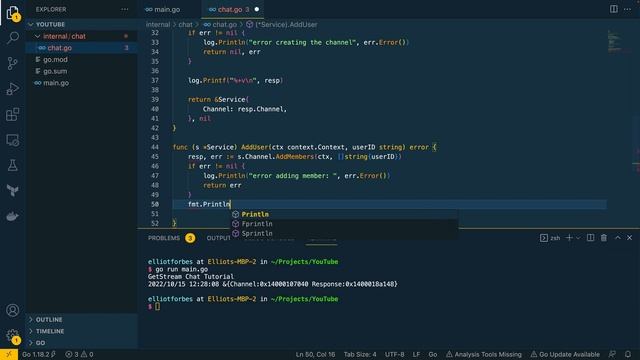
Task: Kill the terminal with the trash icon
Action: click(604, 238)
